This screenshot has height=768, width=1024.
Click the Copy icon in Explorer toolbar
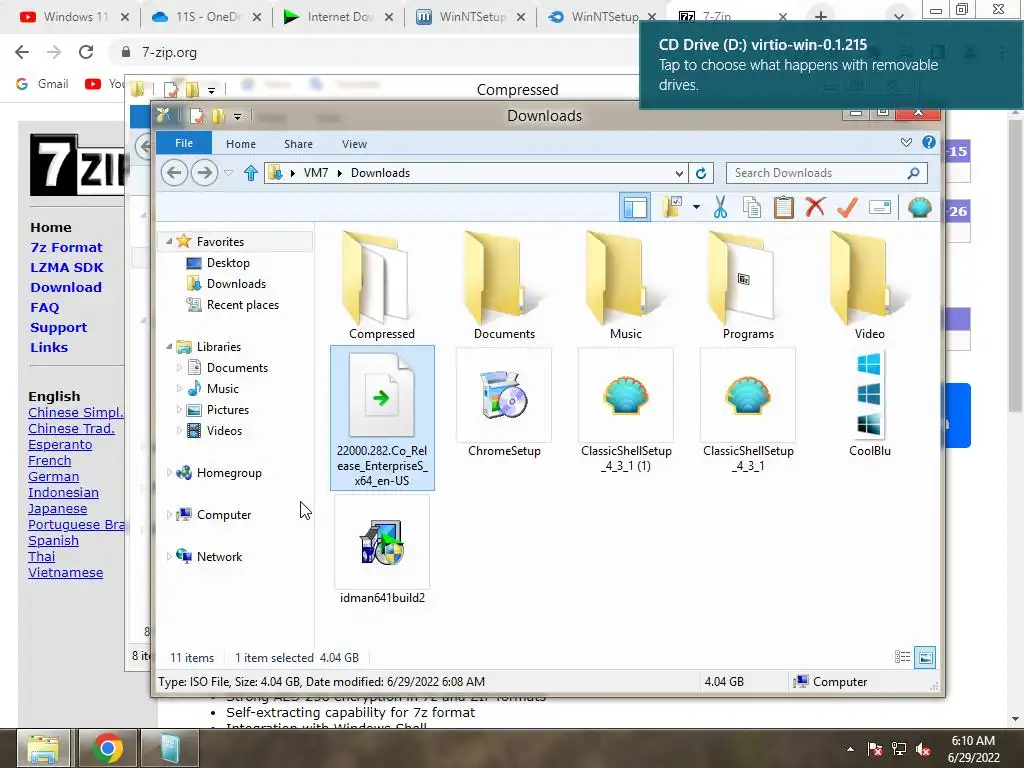[x=752, y=208]
